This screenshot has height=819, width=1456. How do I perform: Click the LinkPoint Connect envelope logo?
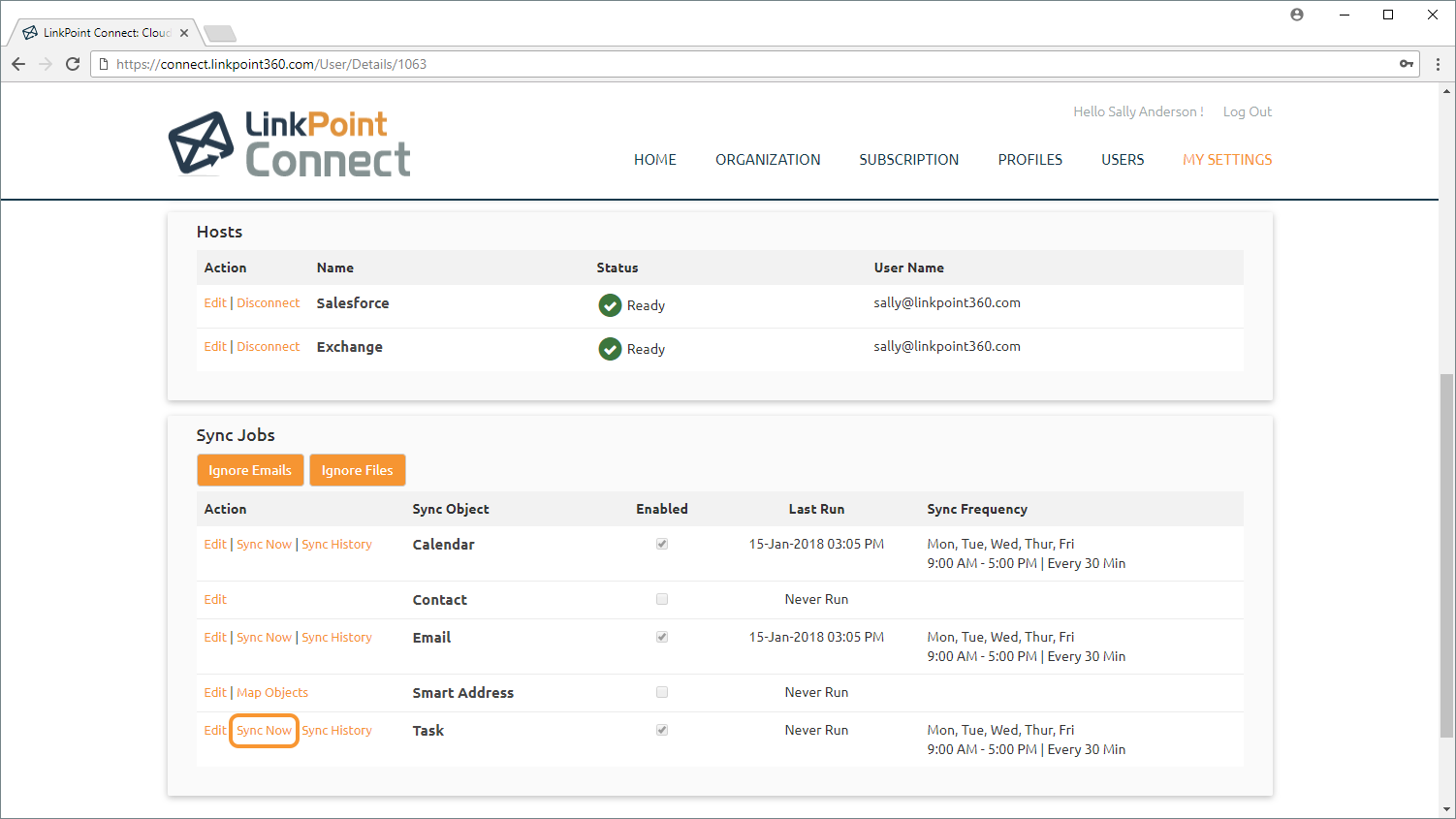pyautogui.click(x=202, y=143)
